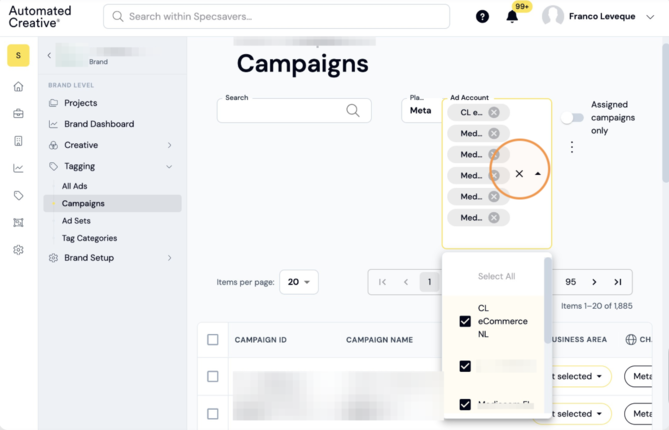Open Brand Dashboard in sidebar
The width and height of the screenshot is (669, 430).
coord(99,124)
